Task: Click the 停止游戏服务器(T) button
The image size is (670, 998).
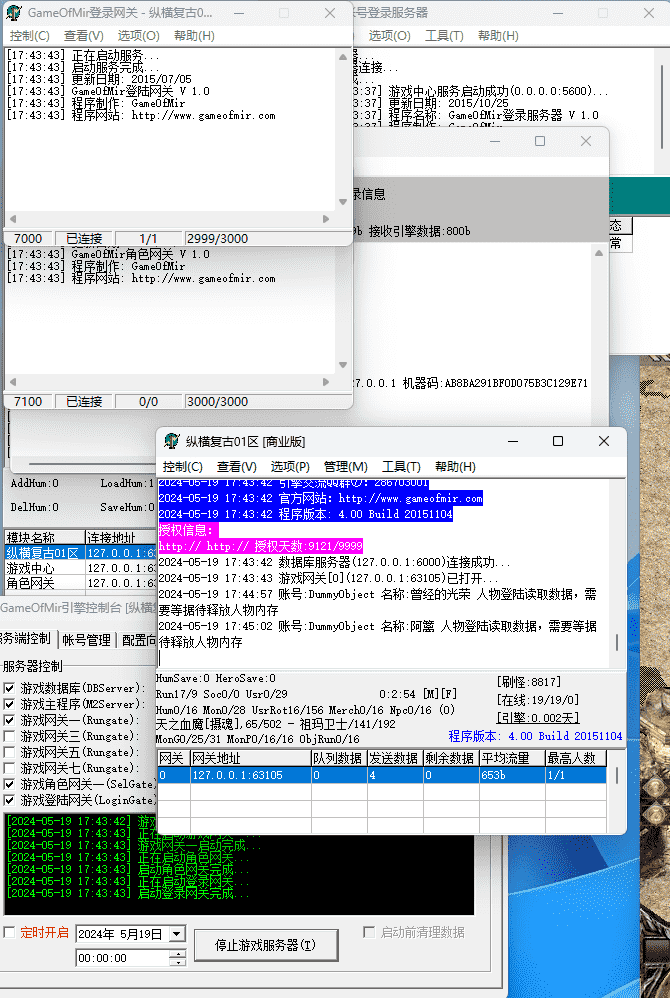Action: tap(265, 945)
